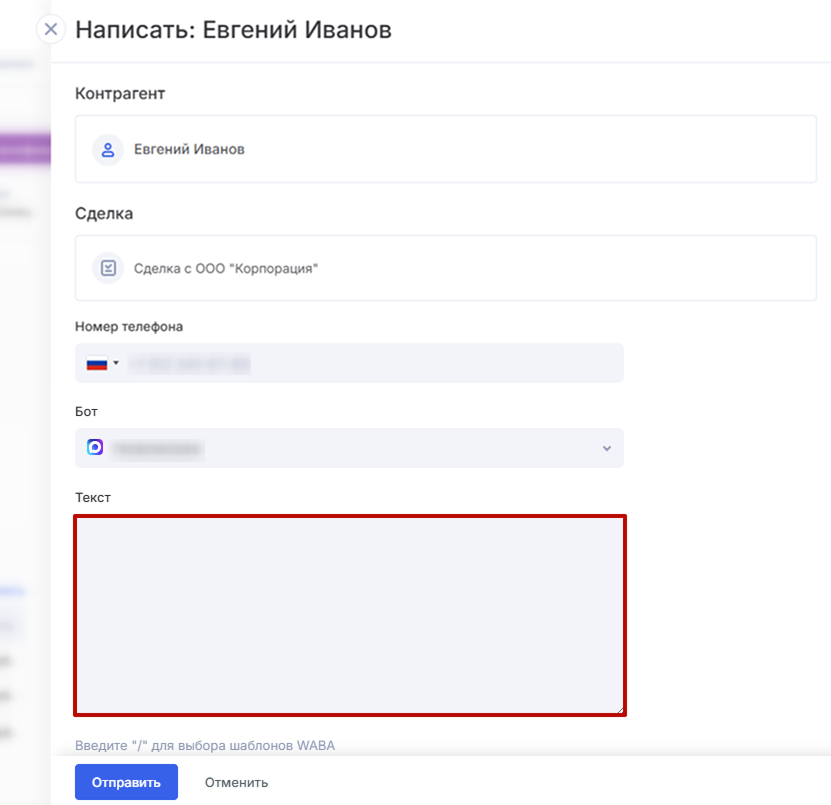Click the deal checklist icon
The height and width of the screenshot is (805, 831).
point(108,268)
